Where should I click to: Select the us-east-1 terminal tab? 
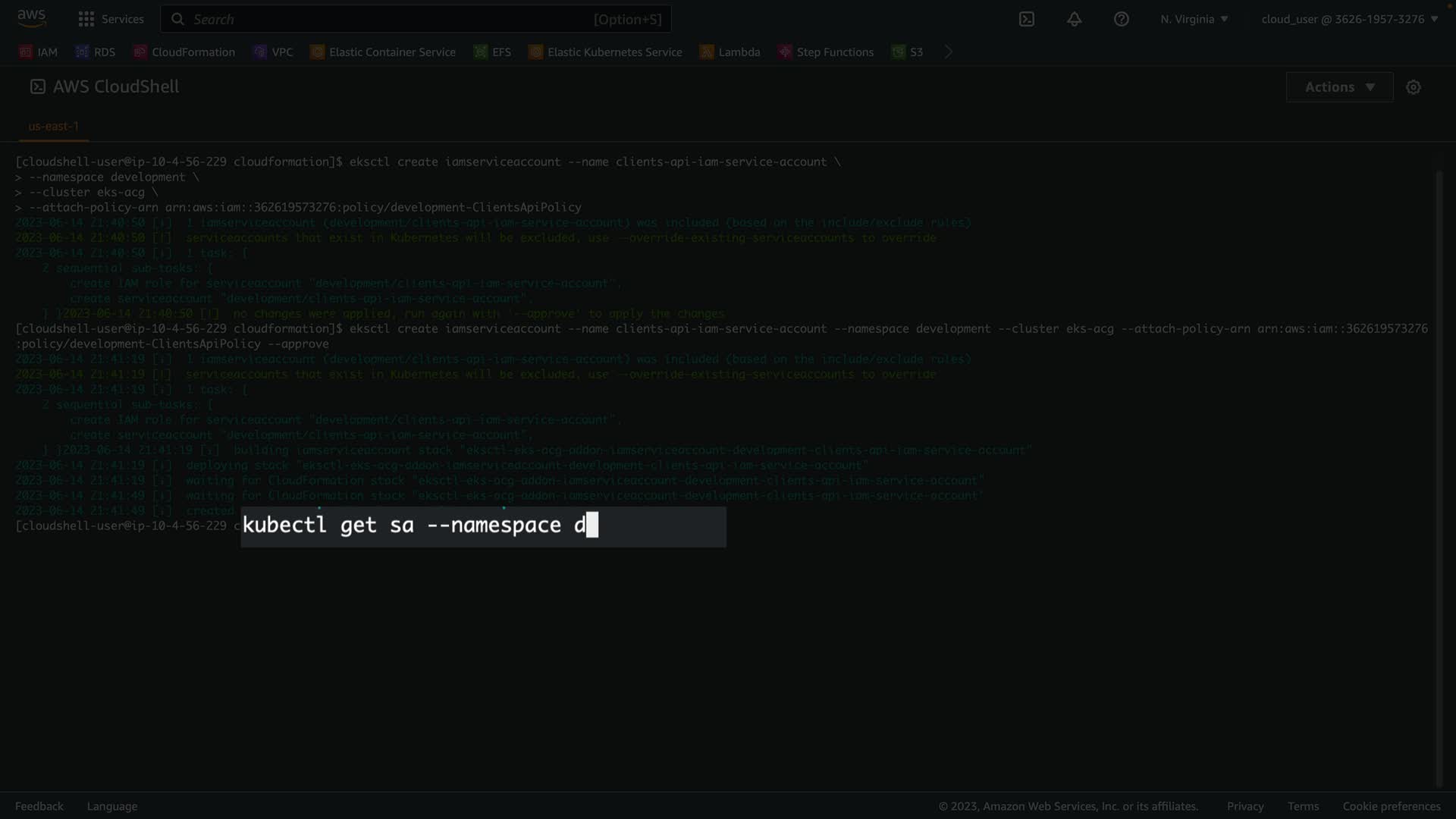click(53, 126)
